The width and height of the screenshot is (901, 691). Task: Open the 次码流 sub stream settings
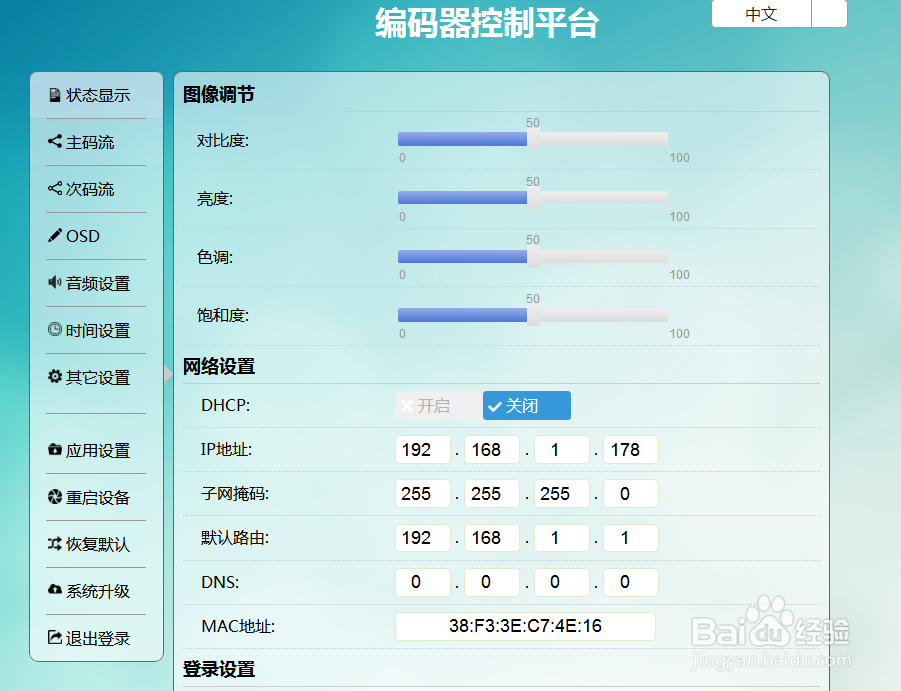tap(85, 189)
